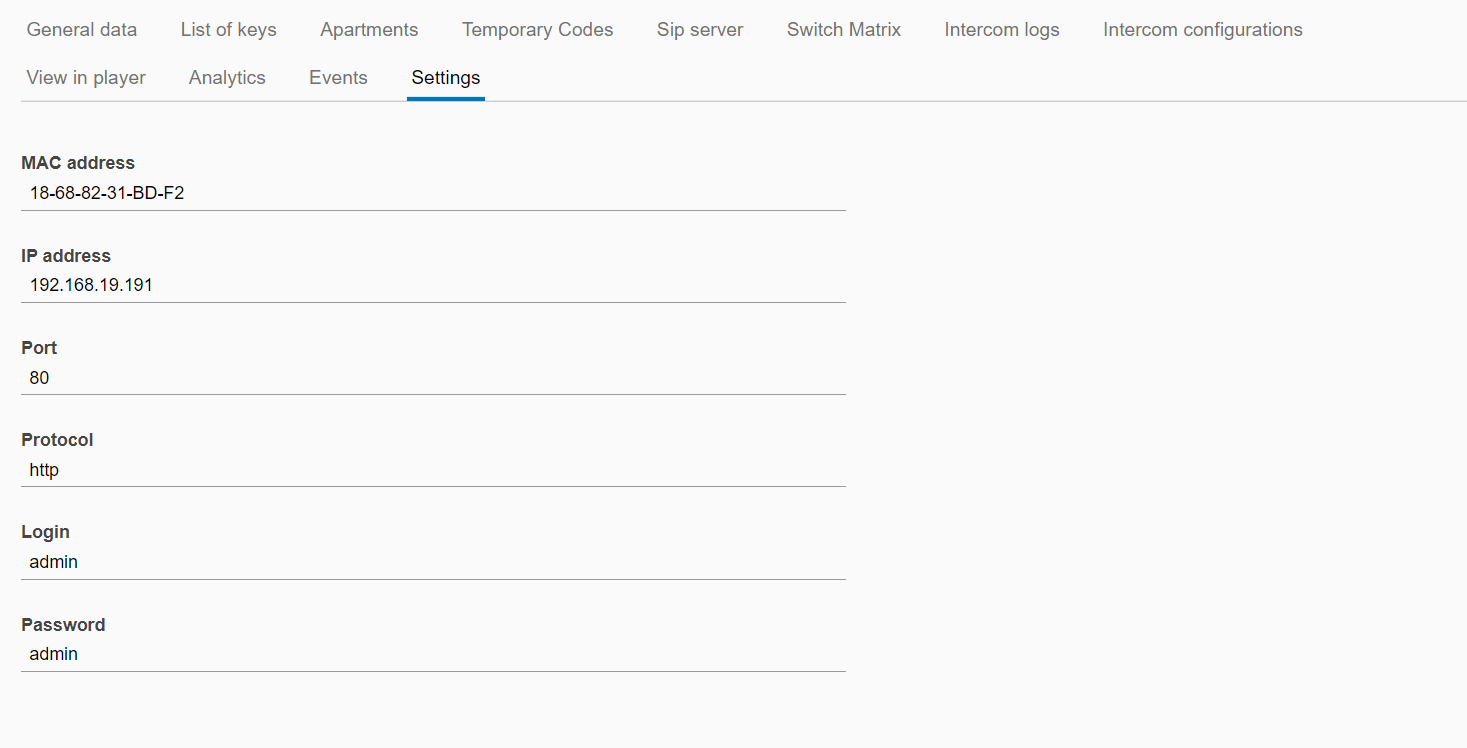Screen dimensions: 1467x748
Task: Switch to View in player tab
Action: (86, 78)
